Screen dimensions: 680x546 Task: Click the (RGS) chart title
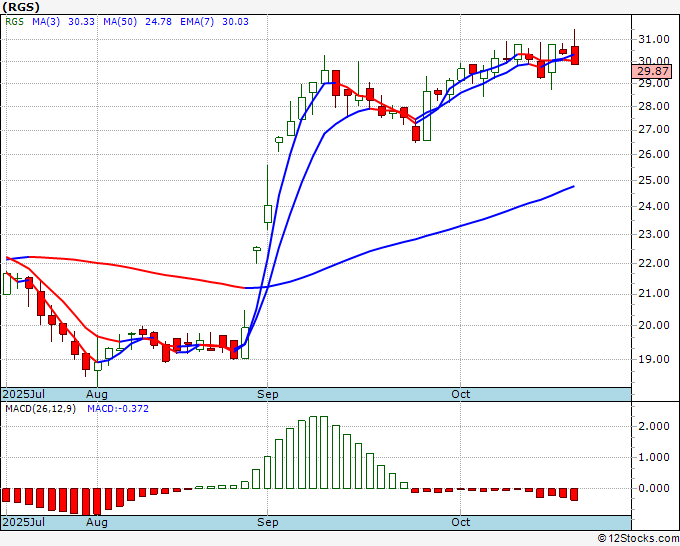click(21, 7)
